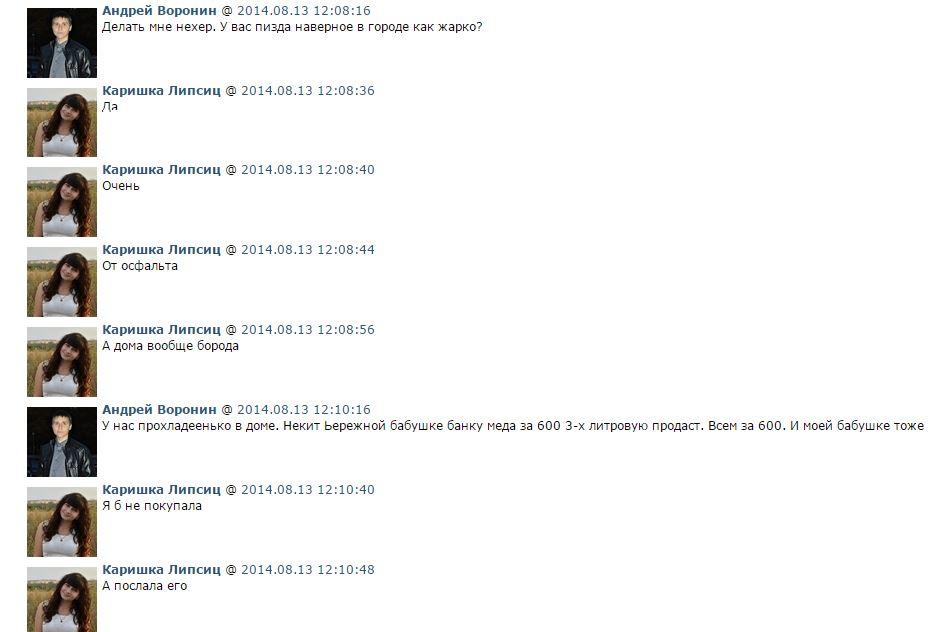The width and height of the screenshot is (944, 632).
Task: Click the timestamp 2014.08.13 12:08:36
Action: tap(308, 91)
